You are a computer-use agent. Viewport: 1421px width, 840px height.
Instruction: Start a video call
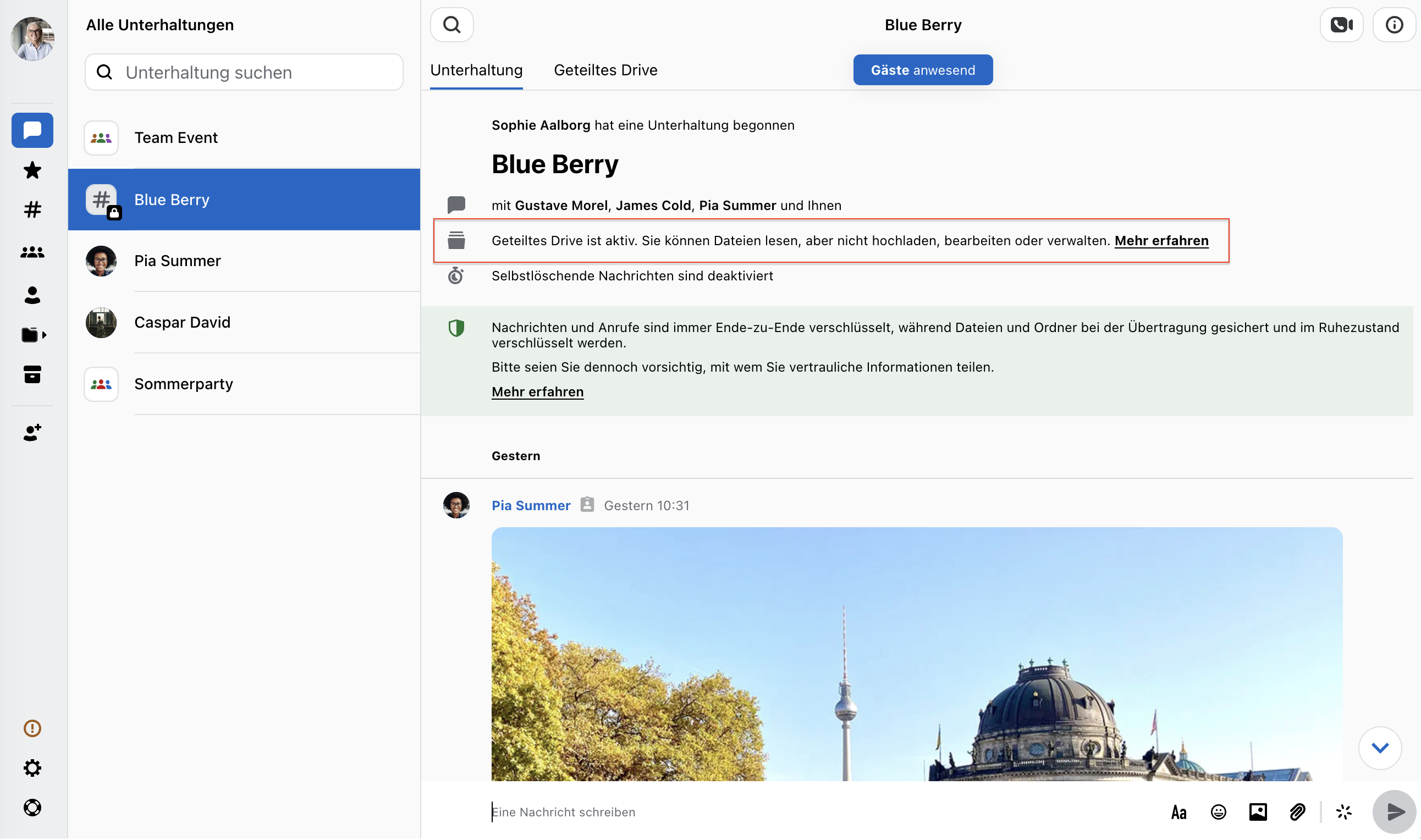[x=1341, y=25]
